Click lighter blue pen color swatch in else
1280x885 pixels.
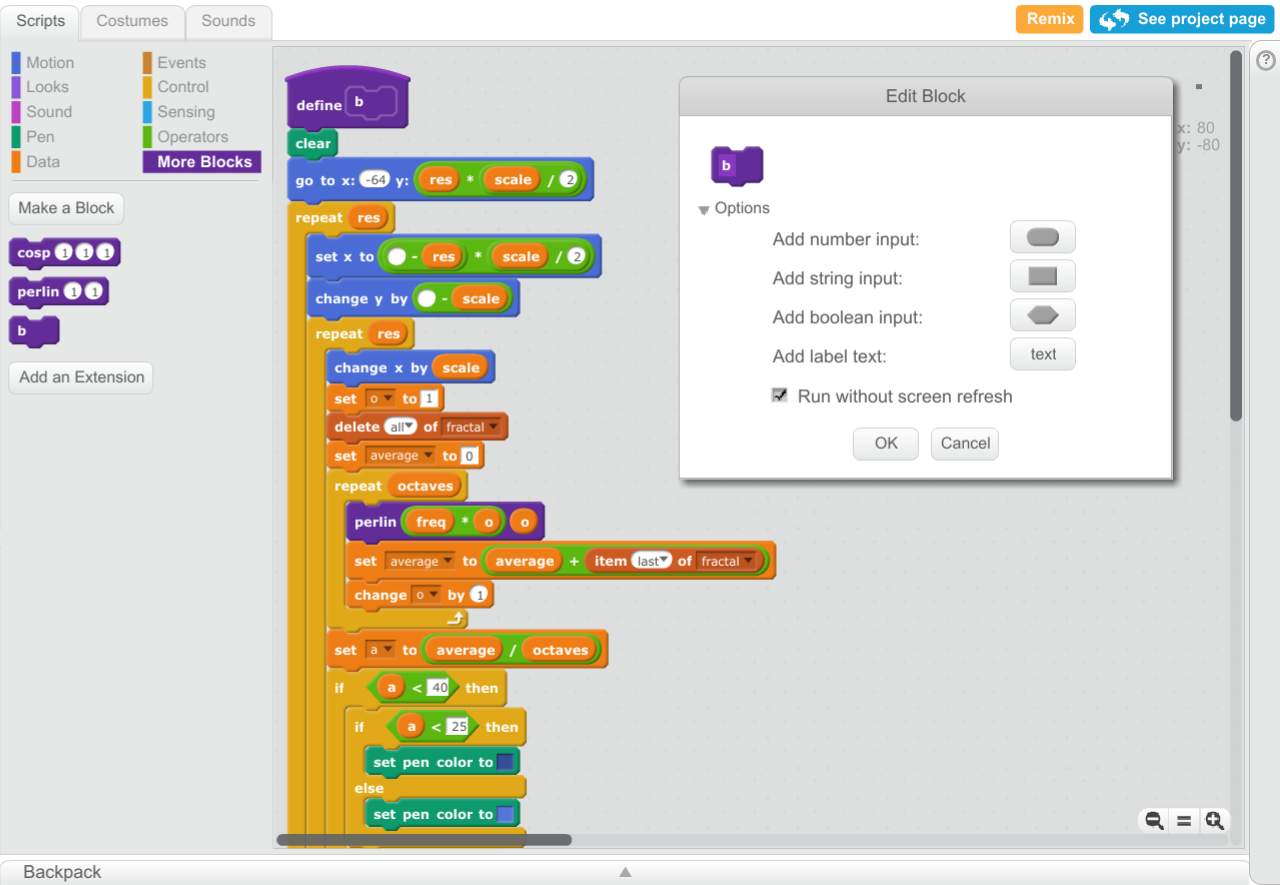506,814
